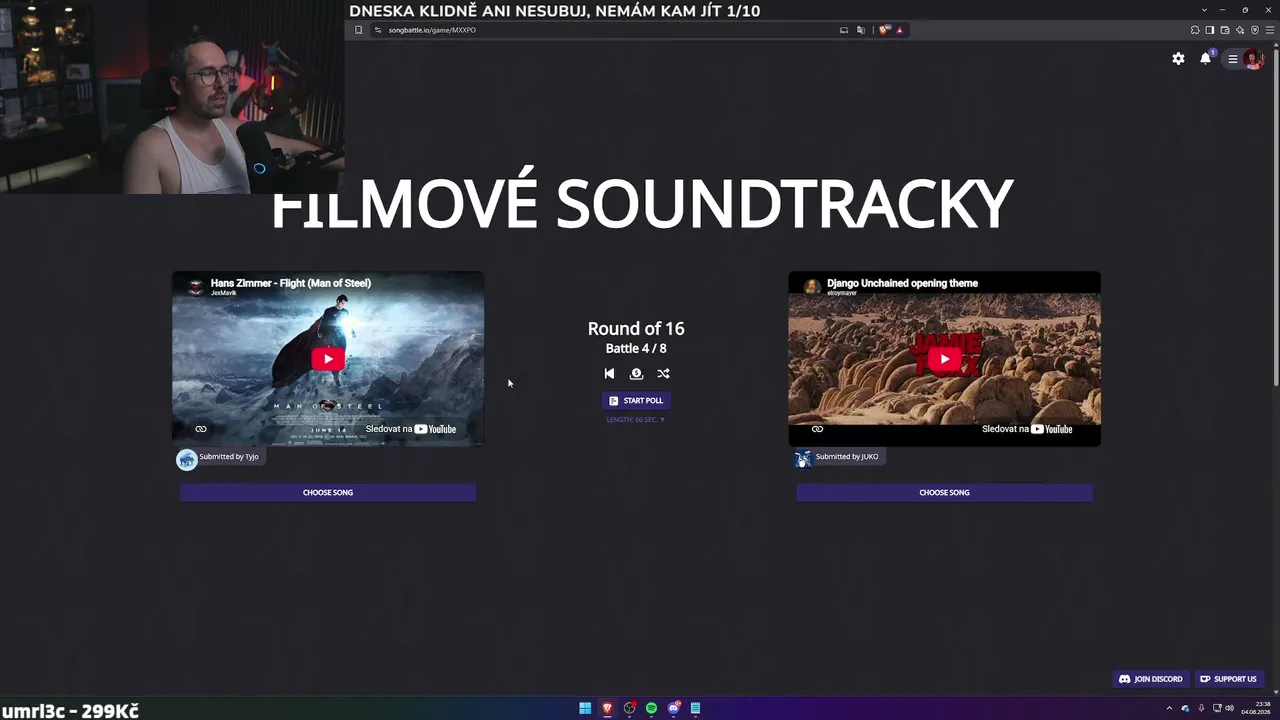Click the middle battle control icon
Image resolution: width=1280 pixels, height=720 pixels.
(x=636, y=373)
